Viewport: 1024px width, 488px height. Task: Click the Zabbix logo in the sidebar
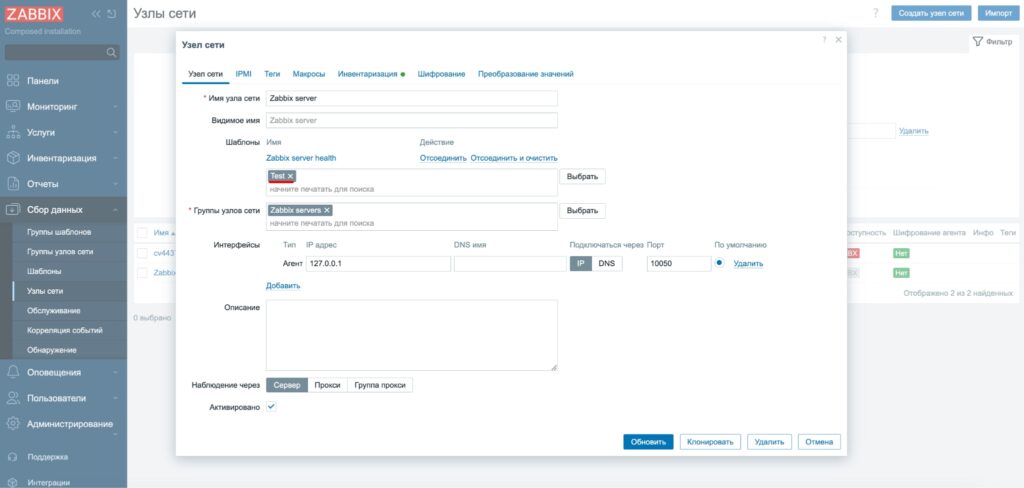click(35, 15)
